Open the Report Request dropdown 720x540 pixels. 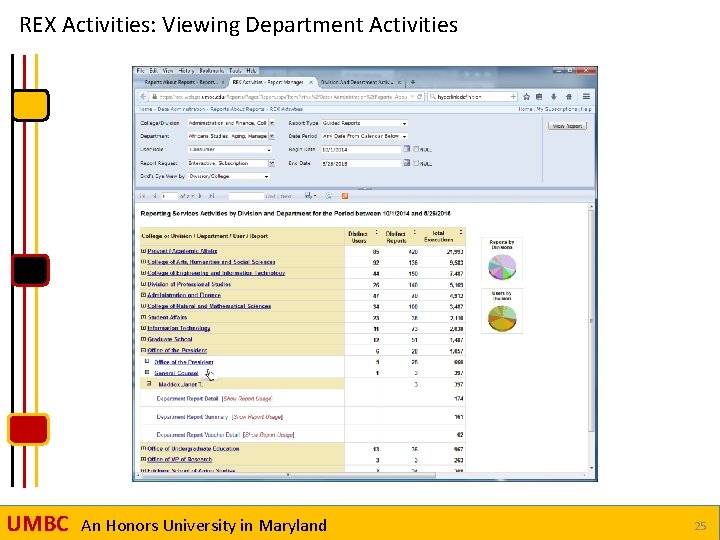[272, 163]
